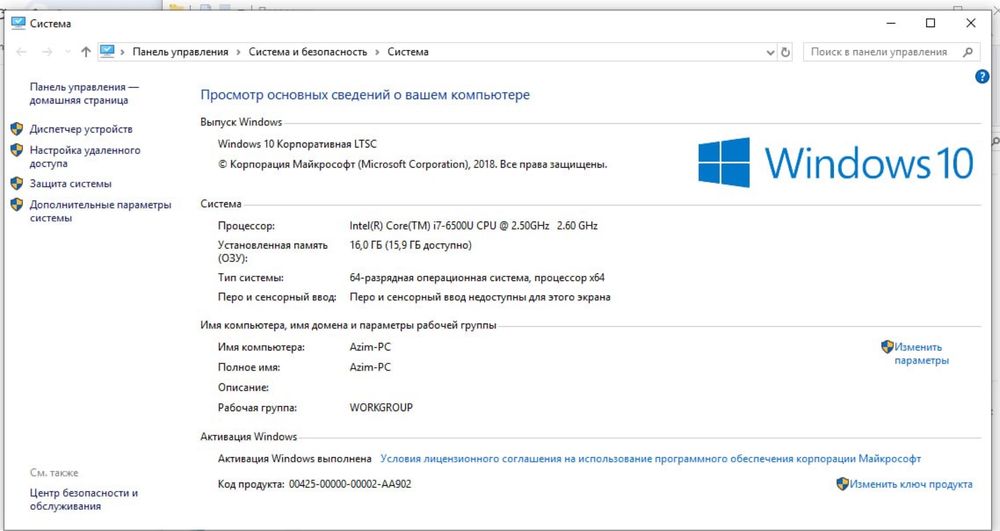
Task: Select 'Azim-PC' next to 'Полное имя'
Action: pyautogui.click(x=370, y=368)
